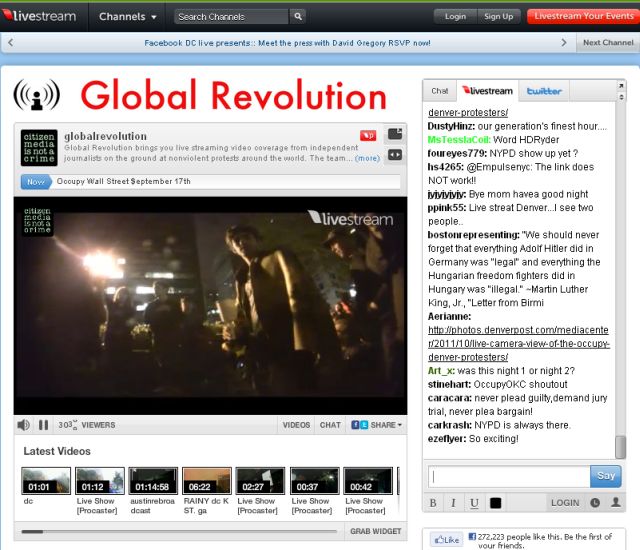Click the Say send button
The image size is (640, 550).
[606, 476]
